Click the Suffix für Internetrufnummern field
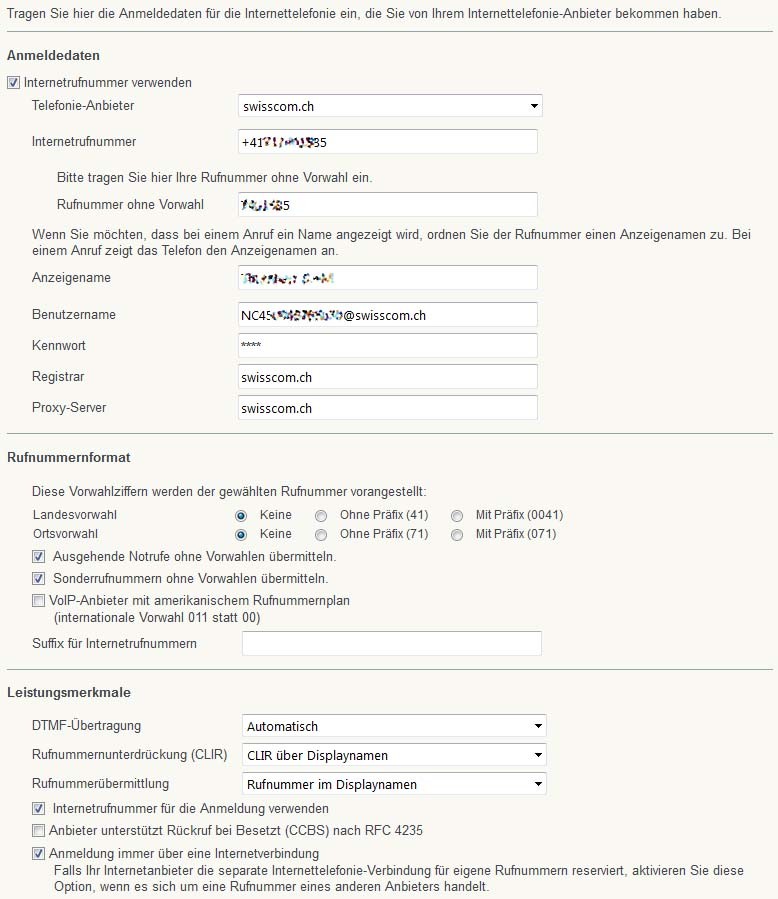Viewport: 778px width, 899px height. point(391,643)
